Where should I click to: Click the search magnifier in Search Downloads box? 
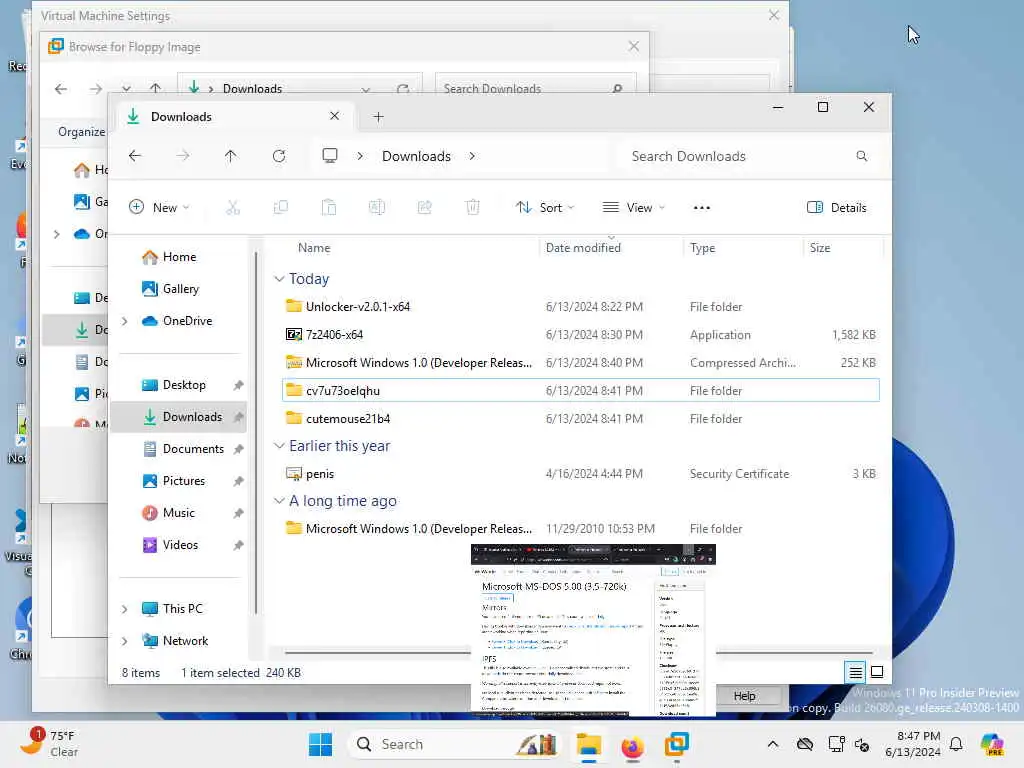(x=862, y=156)
